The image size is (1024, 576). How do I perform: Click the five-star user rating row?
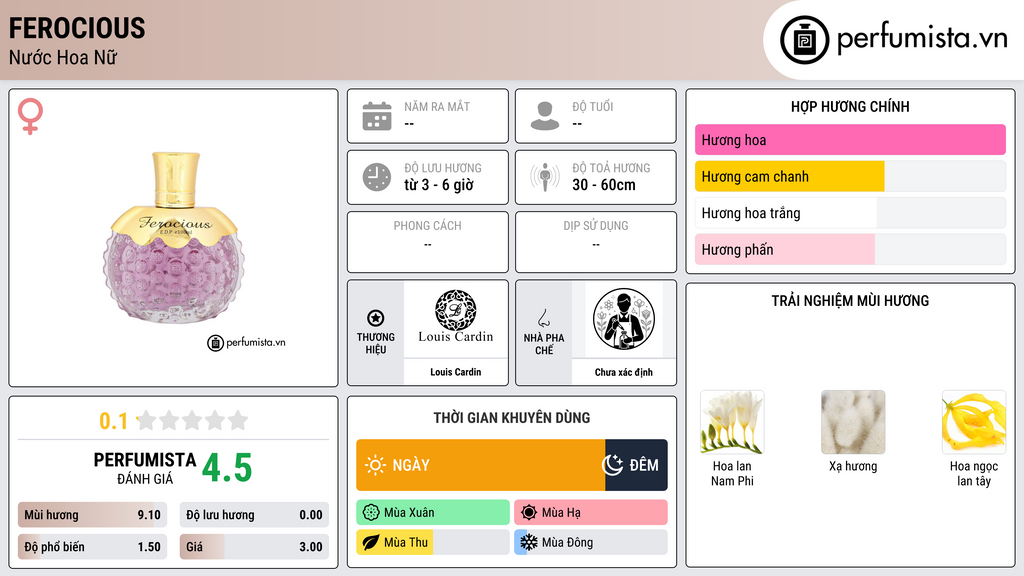pos(192,420)
